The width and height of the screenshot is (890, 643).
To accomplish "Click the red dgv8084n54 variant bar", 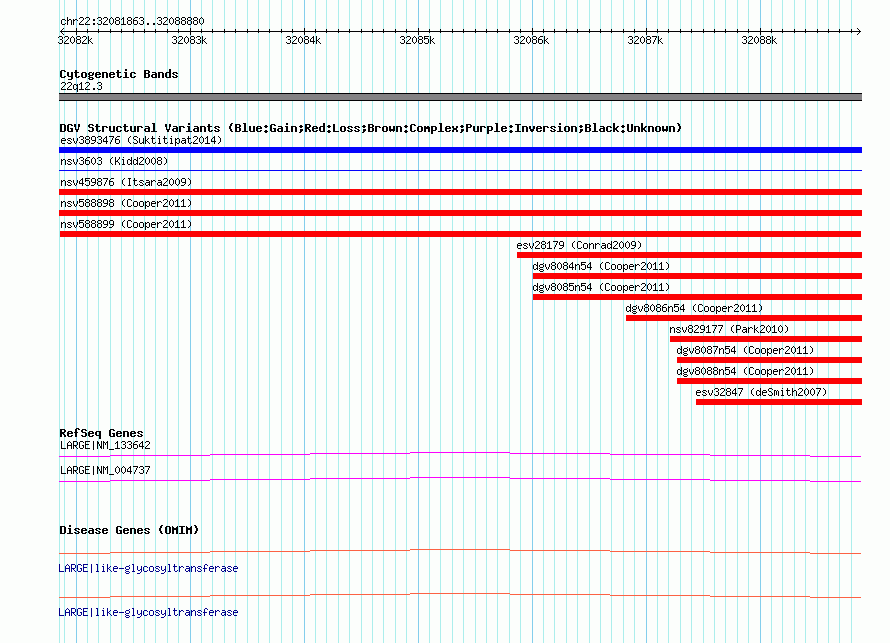I will 697,276.
